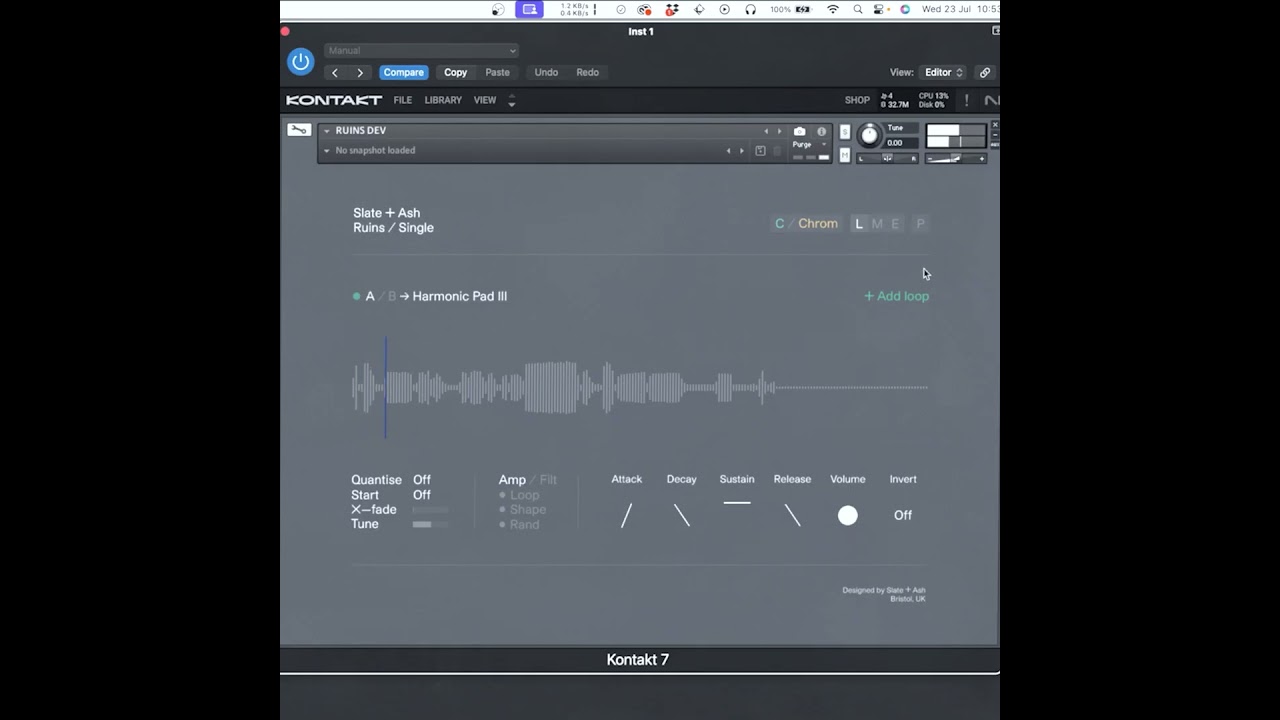Open the Manual preset dropdown
This screenshot has width=1280, height=720.
click(421, 51)
